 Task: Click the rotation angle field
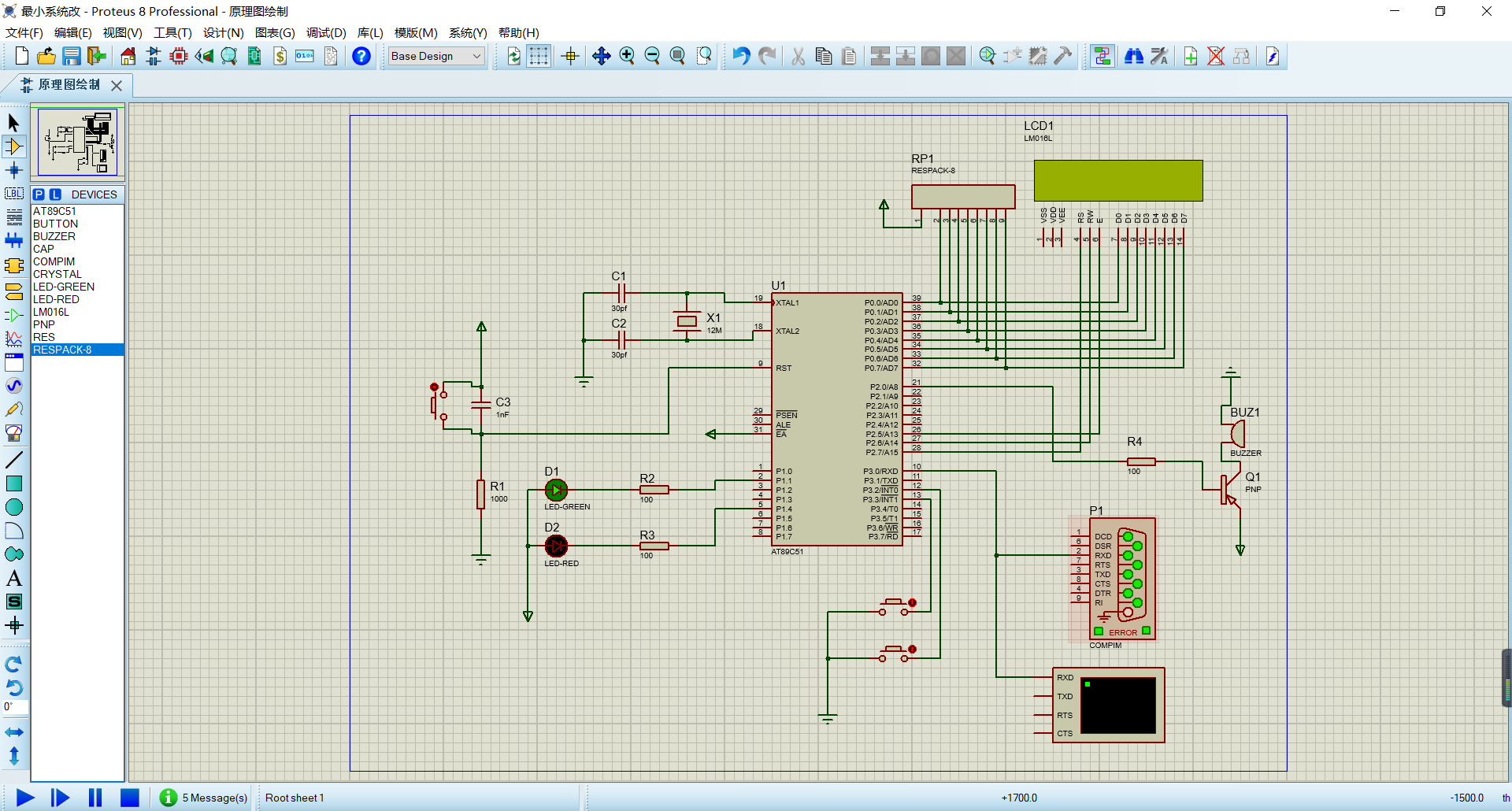pos(15,707)
